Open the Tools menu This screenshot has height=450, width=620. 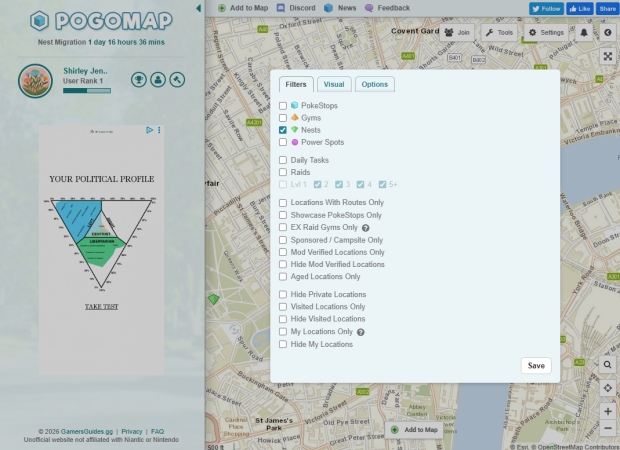[499, 32]
